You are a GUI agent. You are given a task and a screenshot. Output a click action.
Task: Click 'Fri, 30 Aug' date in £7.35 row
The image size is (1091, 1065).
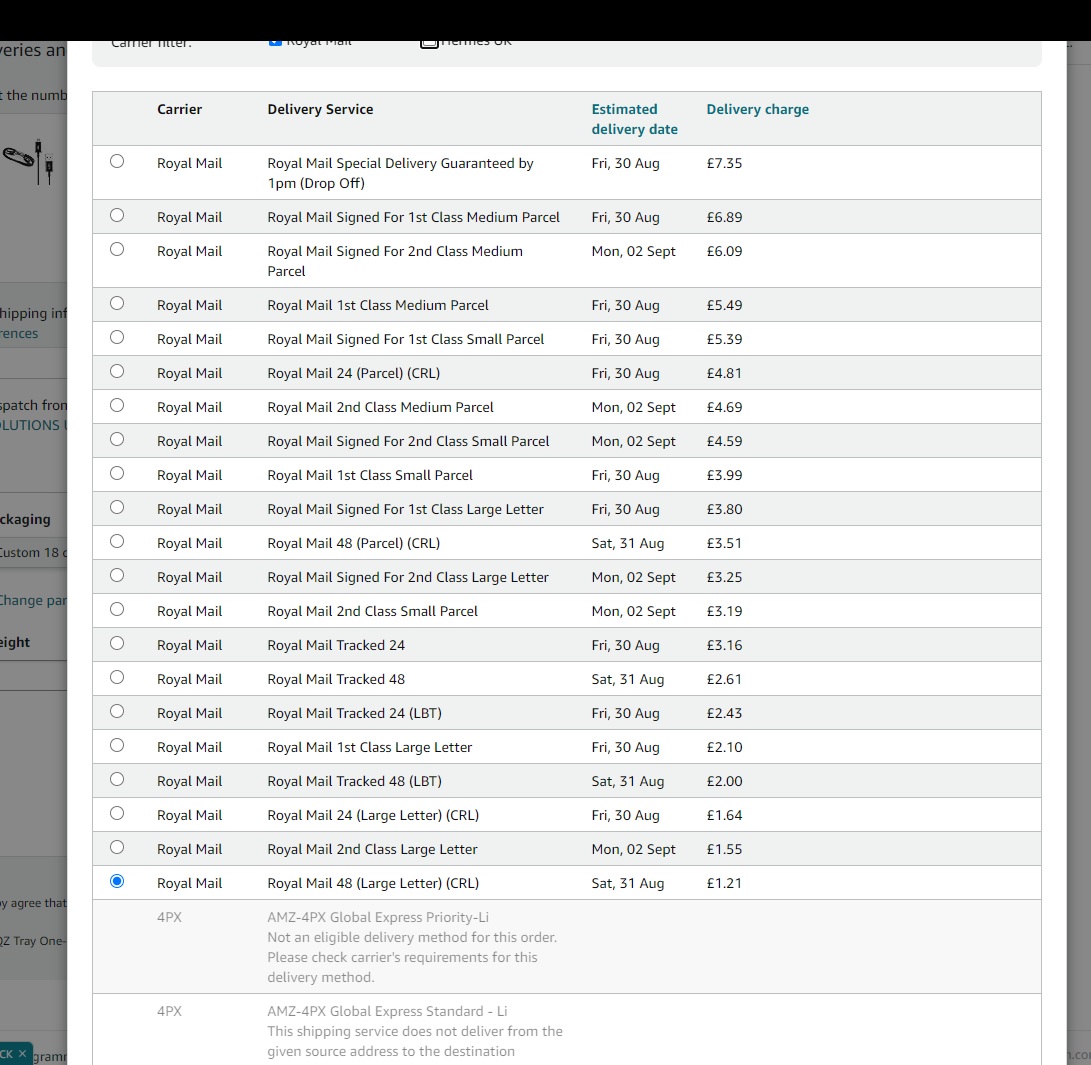(x=626, y=163)
